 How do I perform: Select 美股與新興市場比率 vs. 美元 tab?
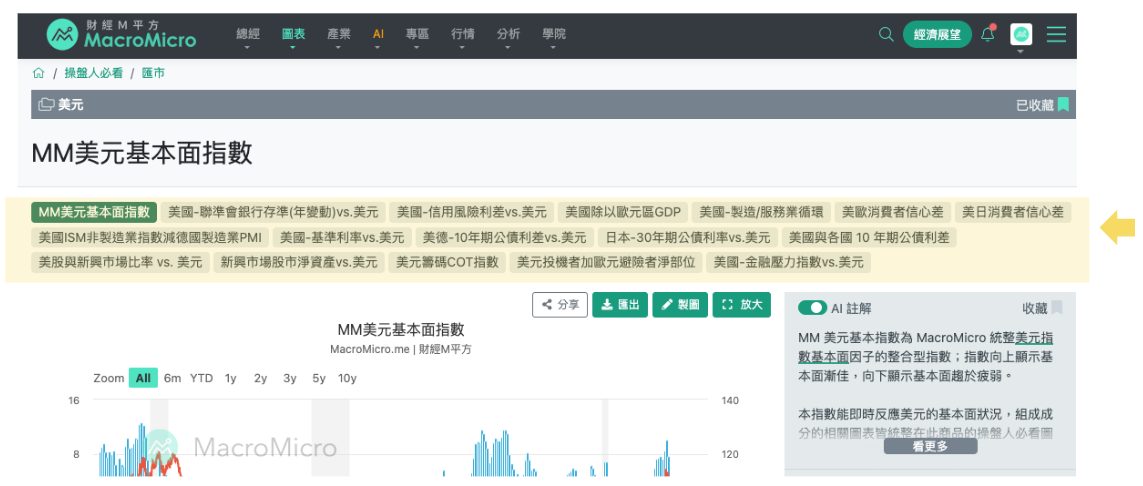(x=120, y=262)
